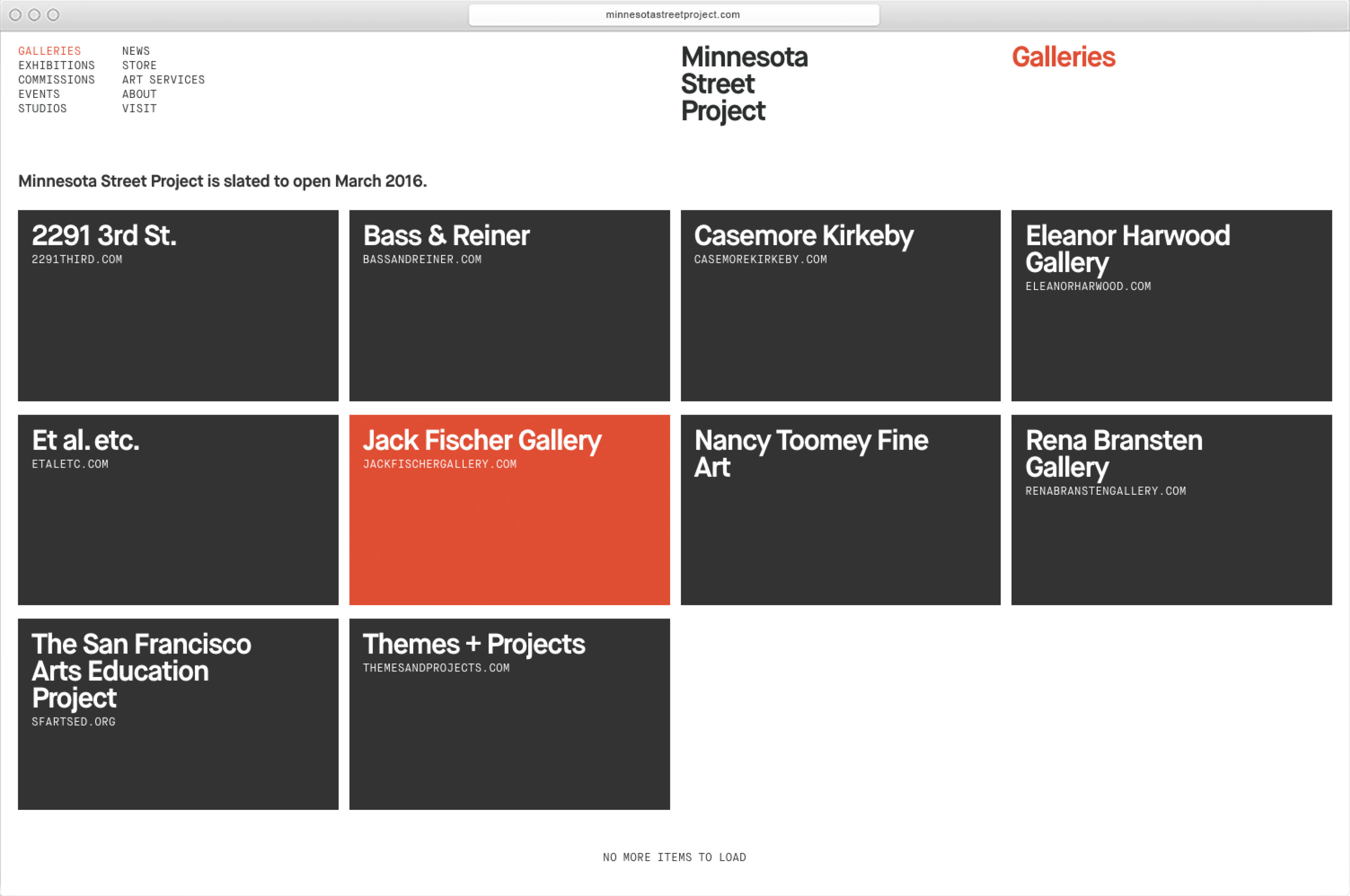Open The San Francisco Arts Education Project title
This screenshot has height=896, width=1350.
coord(142,671)
